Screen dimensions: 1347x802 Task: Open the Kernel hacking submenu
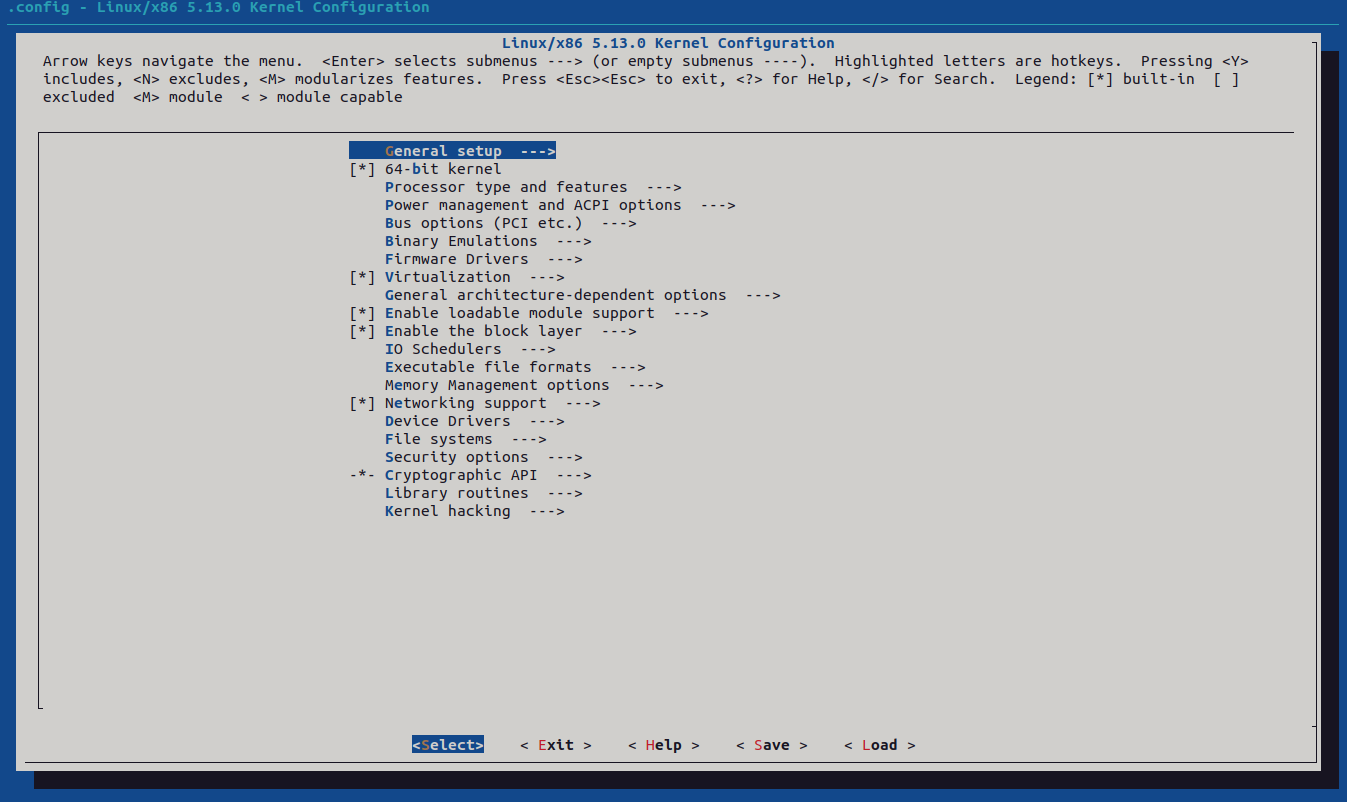coord(475,511)
